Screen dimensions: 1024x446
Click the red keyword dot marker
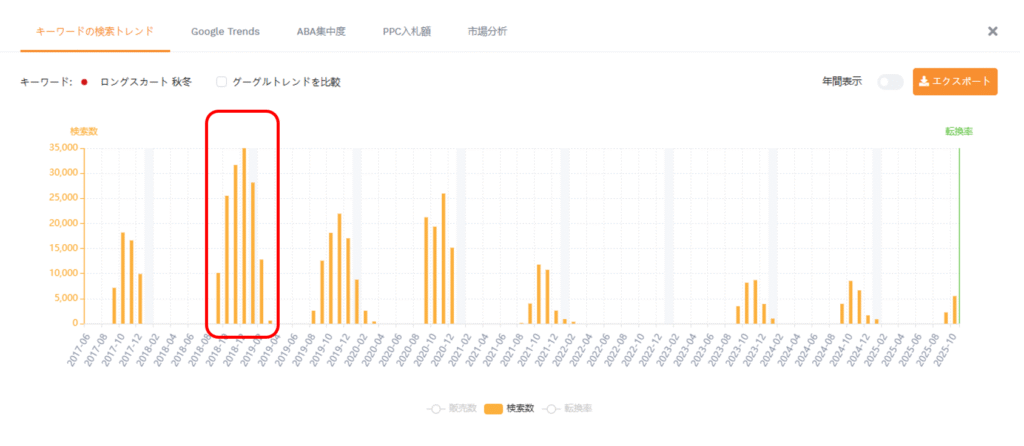tap(85, 82)
